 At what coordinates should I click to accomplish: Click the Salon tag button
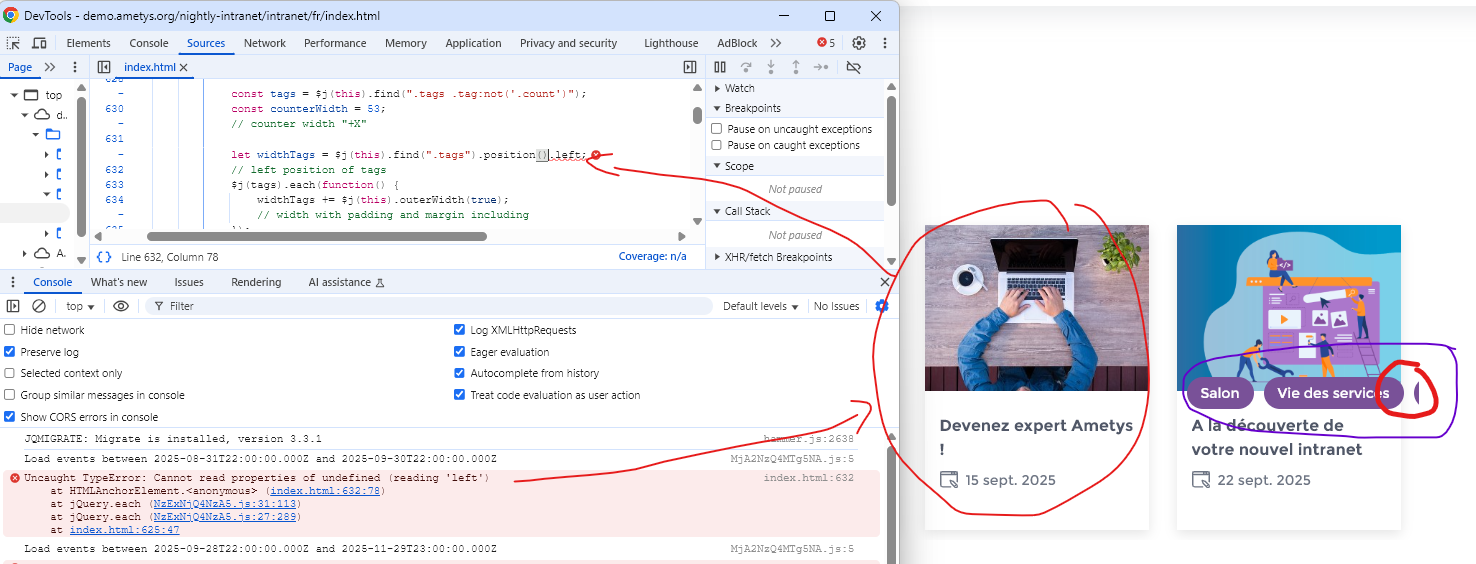pyautogui.click(x=1219, y=393)
